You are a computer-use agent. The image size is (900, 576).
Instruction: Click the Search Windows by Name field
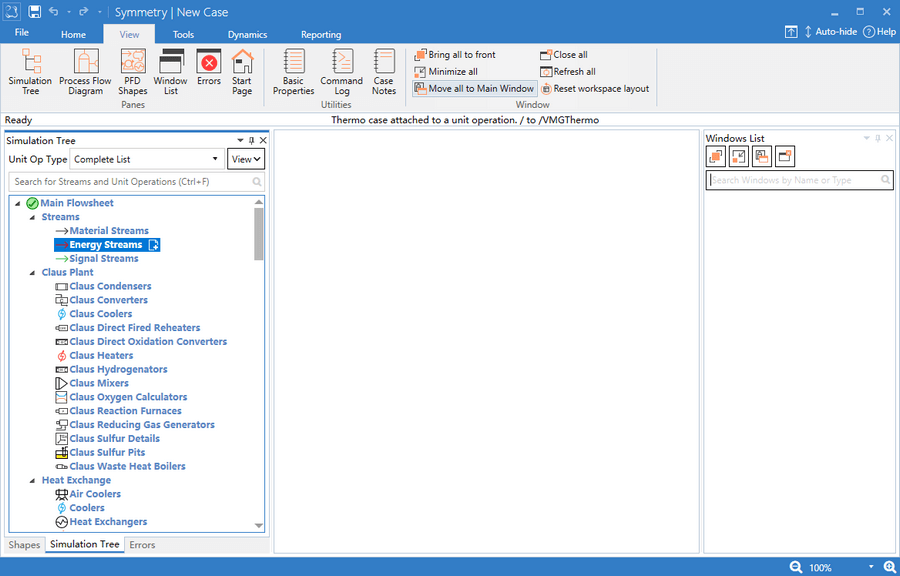click(x=794, y=180)
